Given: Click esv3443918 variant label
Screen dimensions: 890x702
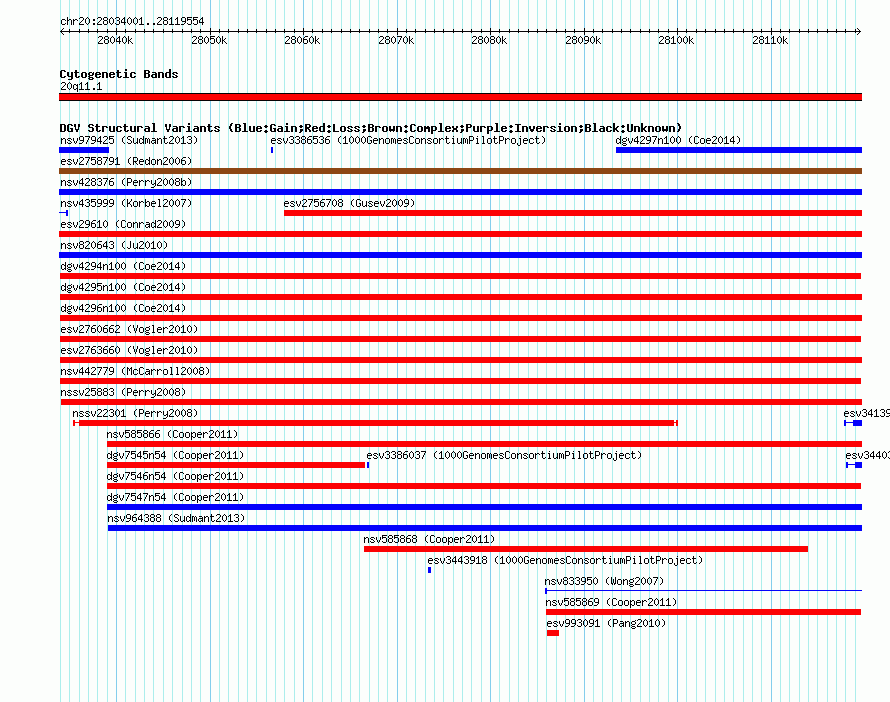Looking at the screenshot, I should coord(565,560).
